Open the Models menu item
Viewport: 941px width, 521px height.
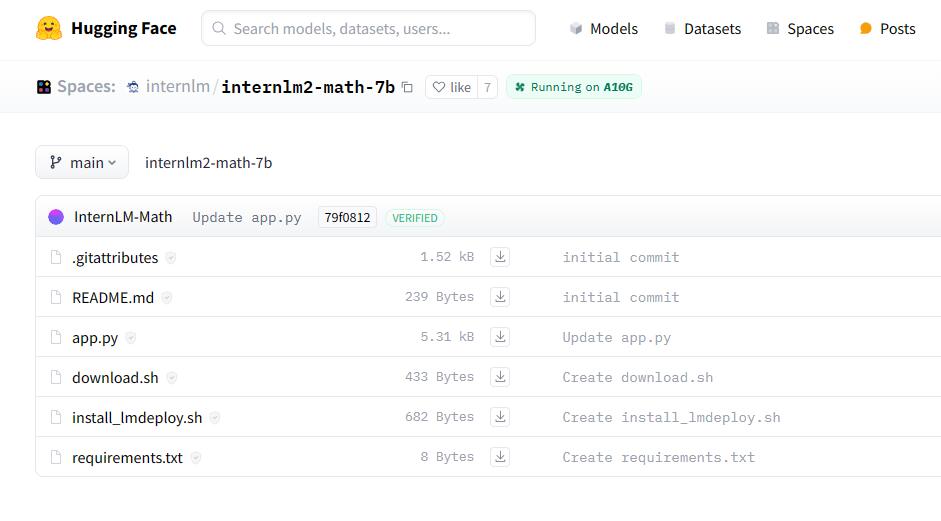point(614,29)
